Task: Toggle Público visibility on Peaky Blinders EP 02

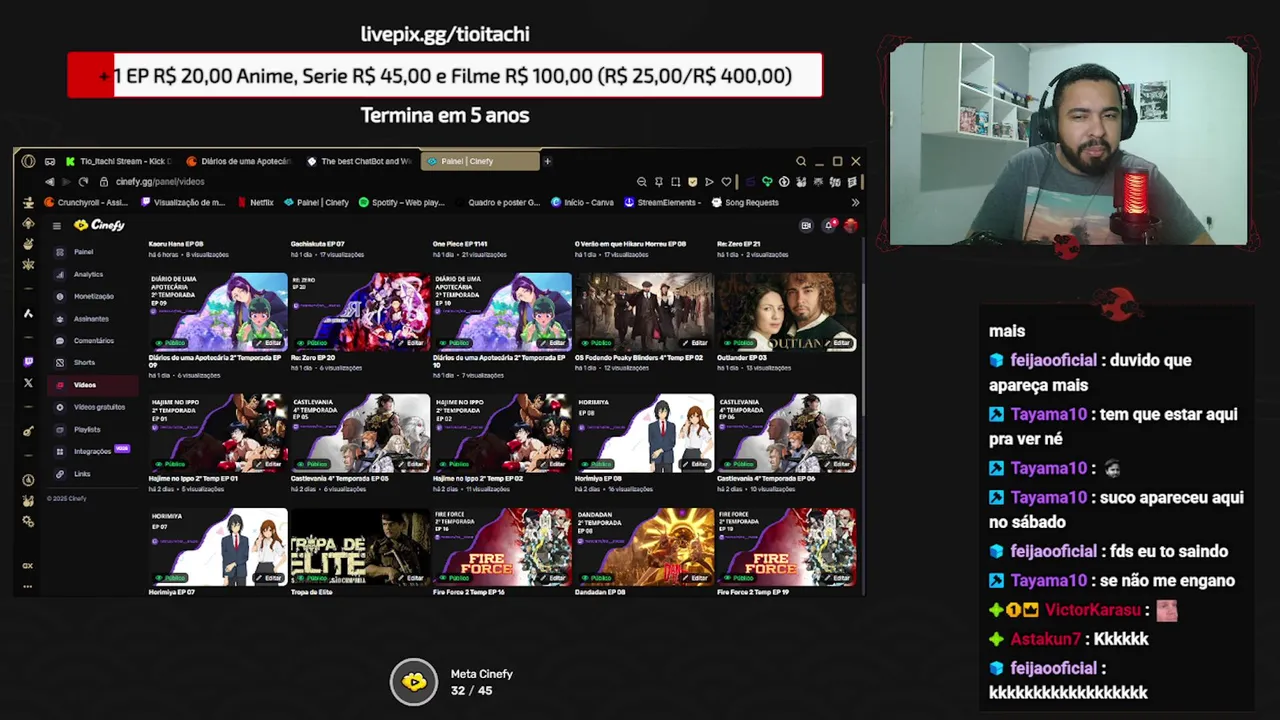Action: [598, 343]
